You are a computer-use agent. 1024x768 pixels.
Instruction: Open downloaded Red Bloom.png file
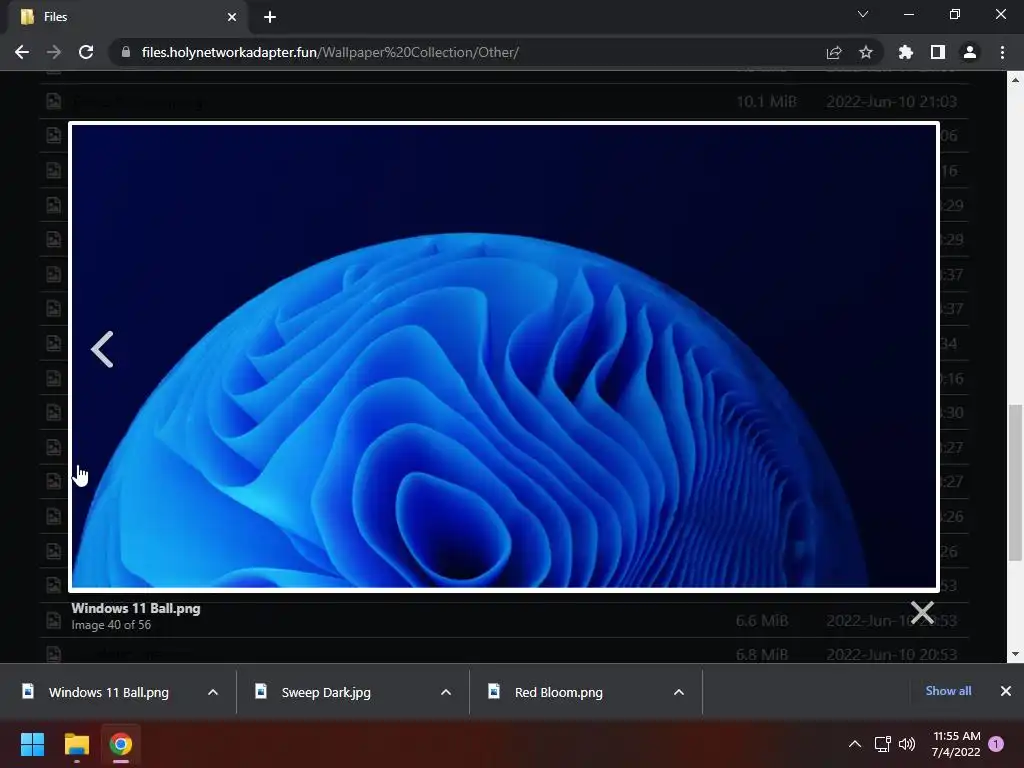pyautogui.click(x=558, y=692)
